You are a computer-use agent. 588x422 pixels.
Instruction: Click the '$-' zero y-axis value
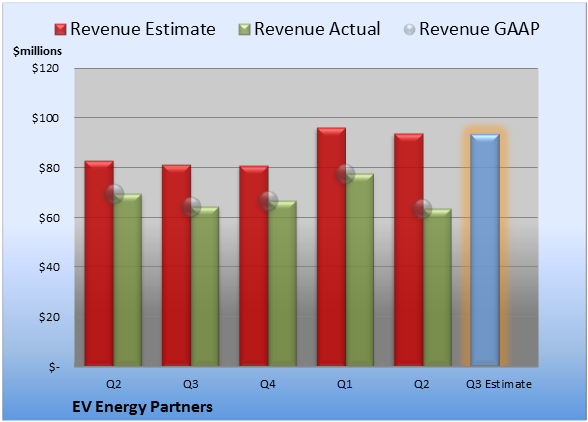[x=54, y=367]
